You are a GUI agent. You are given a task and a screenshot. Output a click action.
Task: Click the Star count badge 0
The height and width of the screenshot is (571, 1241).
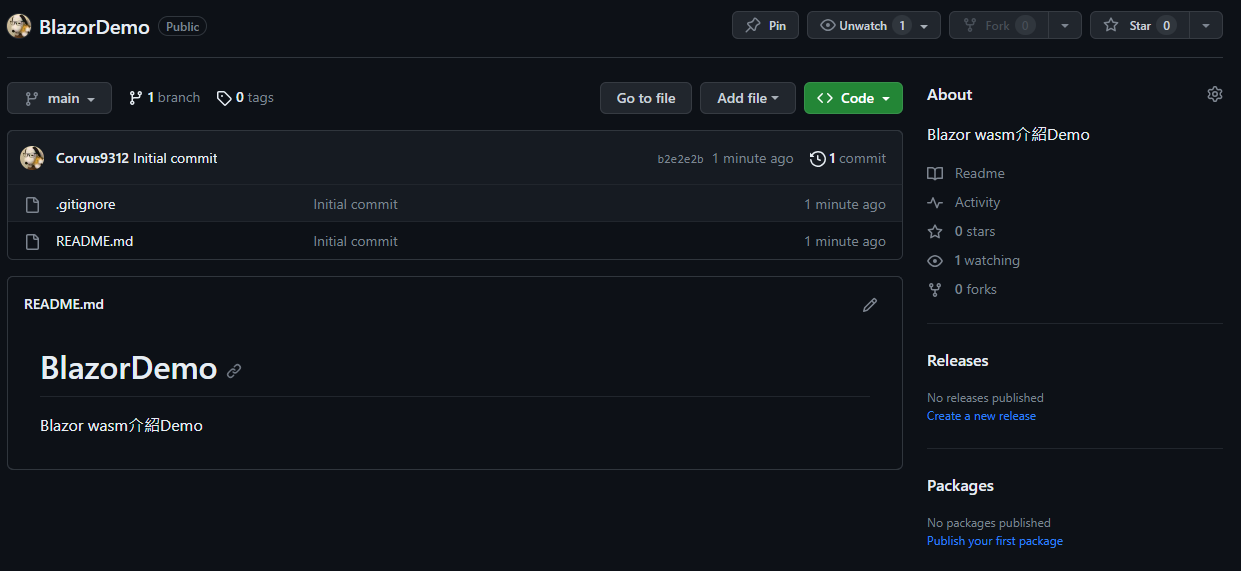pyautogui.click(x=1166, y=26)
